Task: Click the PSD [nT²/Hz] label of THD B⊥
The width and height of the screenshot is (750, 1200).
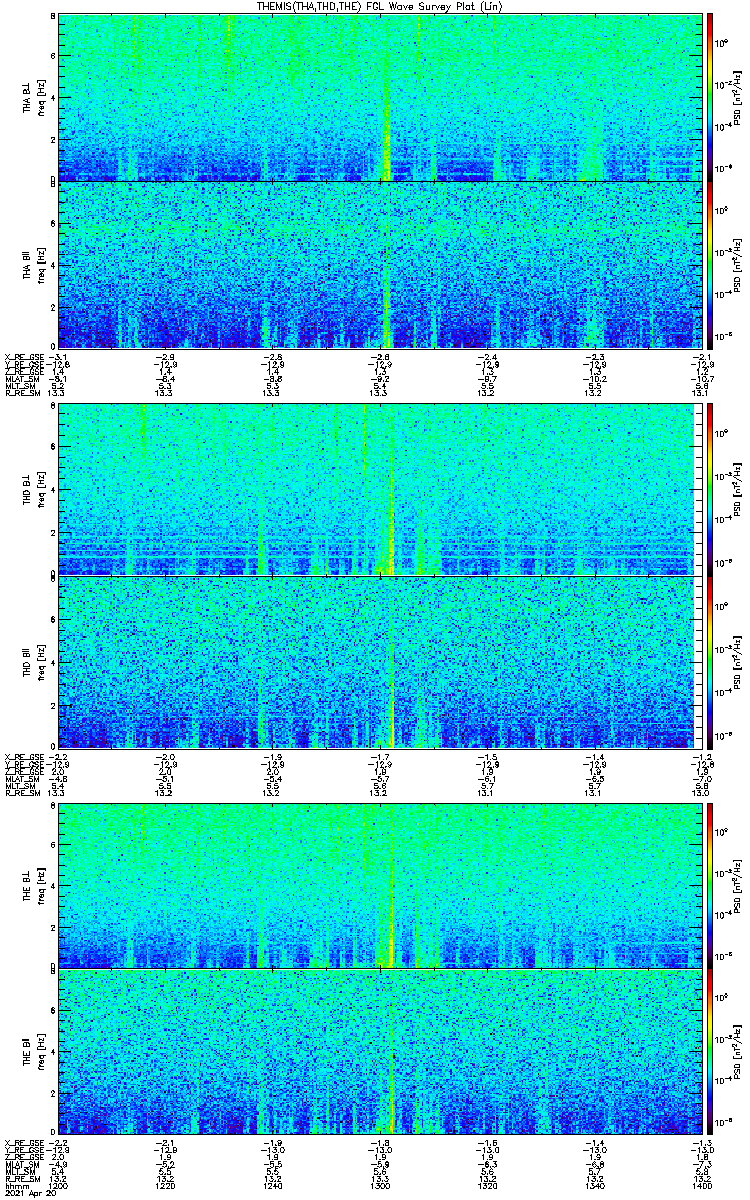Action: [x=738, y=490]
